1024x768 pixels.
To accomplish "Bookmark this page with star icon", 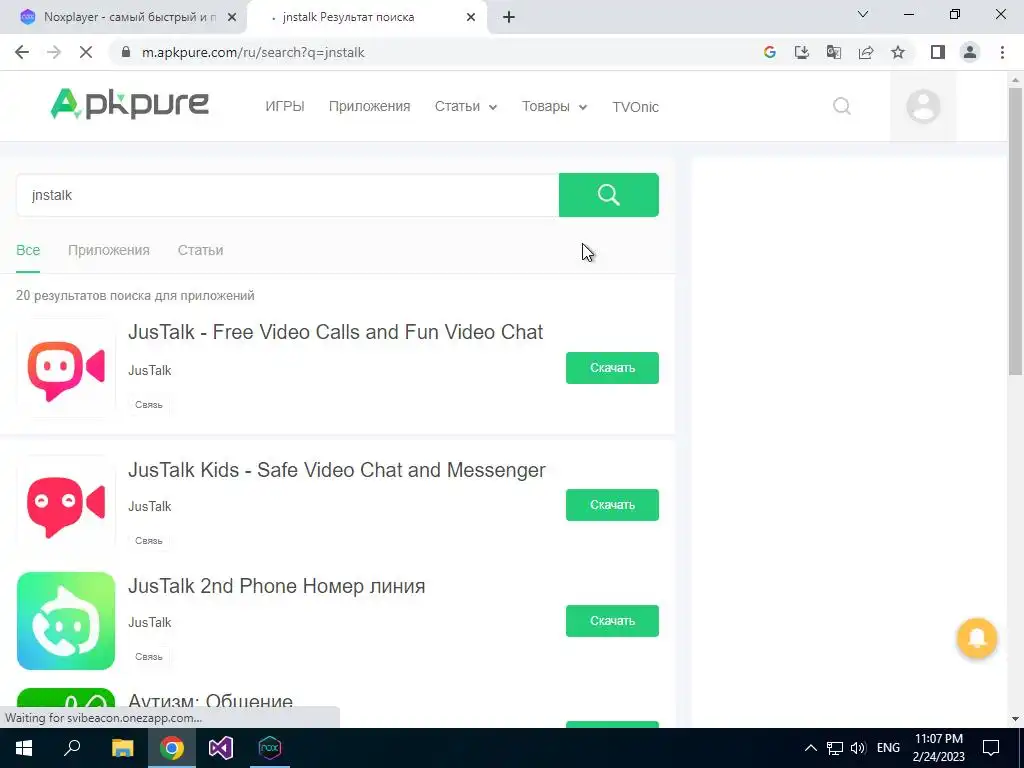I will [x=898, y=52].
